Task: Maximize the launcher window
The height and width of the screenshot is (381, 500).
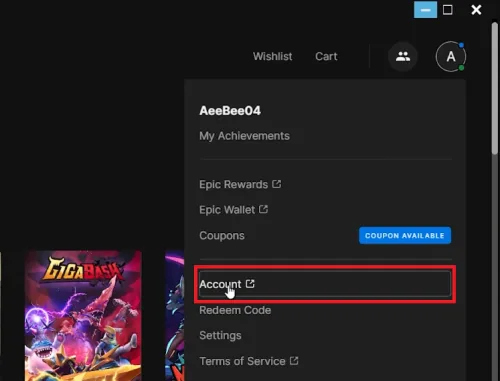Action: click(448, 10)
